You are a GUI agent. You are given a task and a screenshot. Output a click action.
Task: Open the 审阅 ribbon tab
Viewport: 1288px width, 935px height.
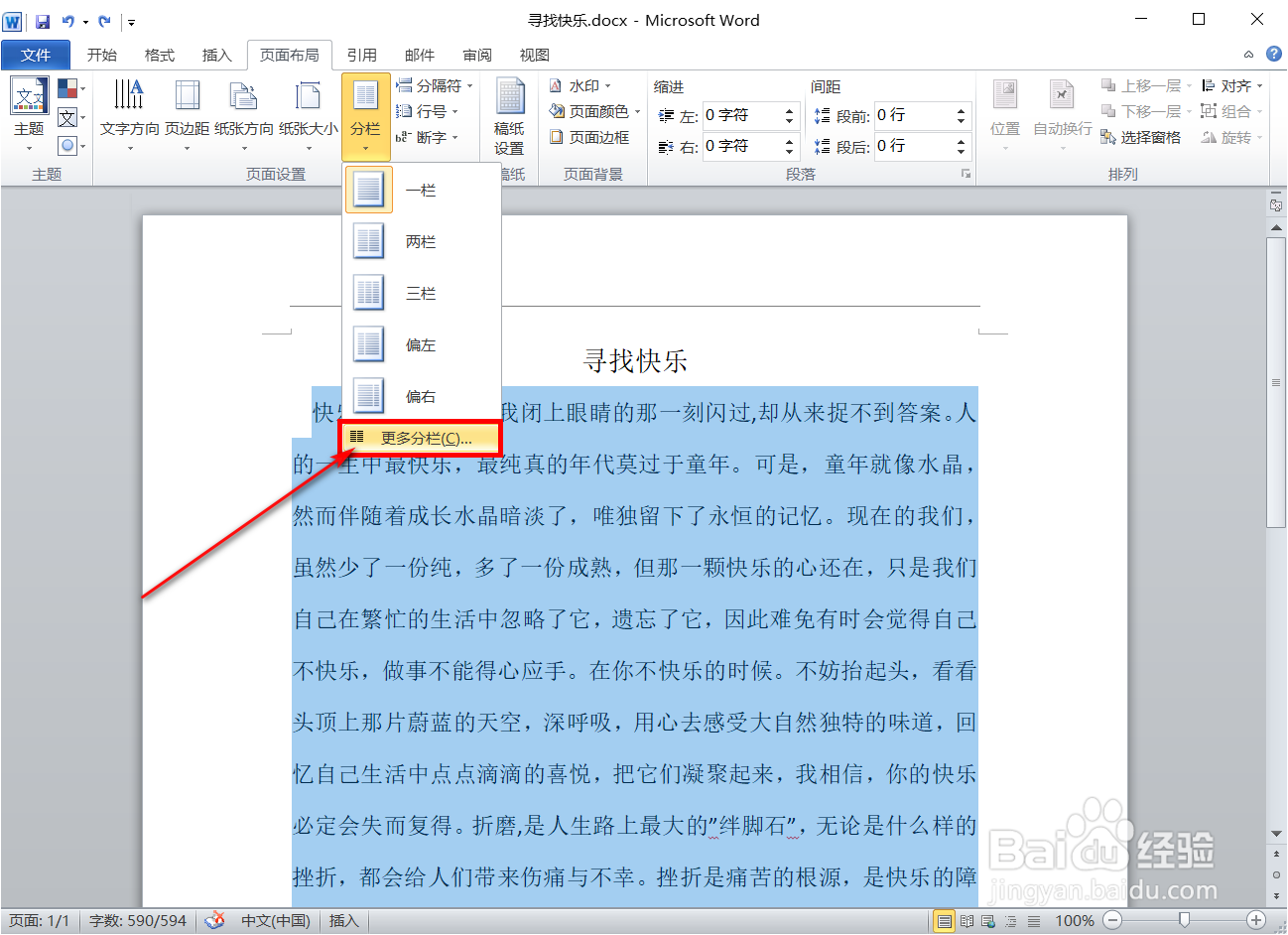tap(477, 55)
